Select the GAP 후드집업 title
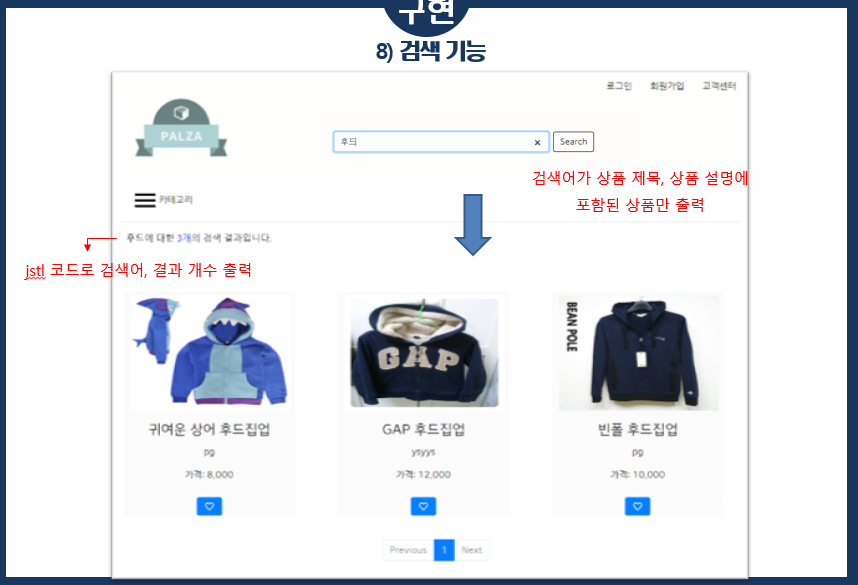This screenshot has width=858, height=585. point(424,429)
